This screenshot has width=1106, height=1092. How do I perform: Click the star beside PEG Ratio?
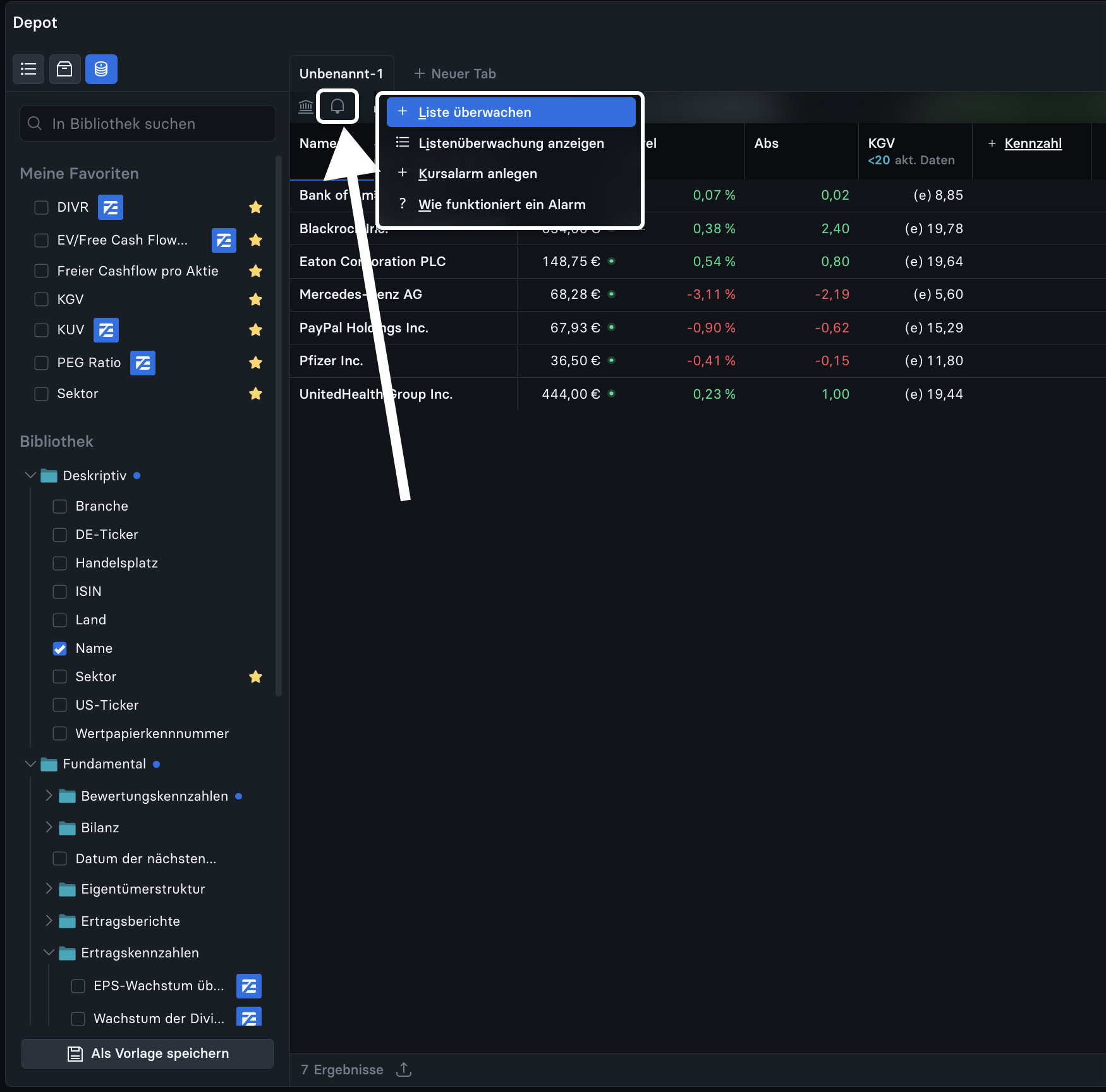(255, 363)
